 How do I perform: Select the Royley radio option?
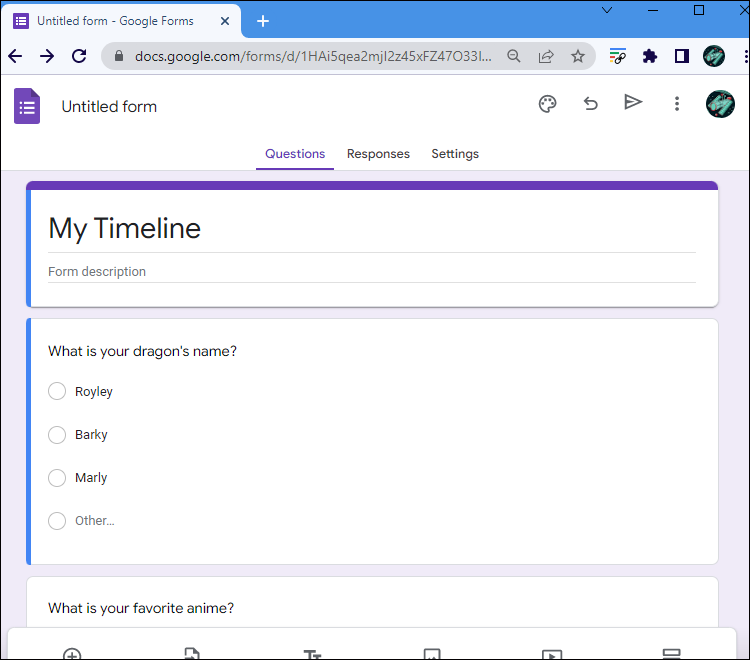point(57,391)
